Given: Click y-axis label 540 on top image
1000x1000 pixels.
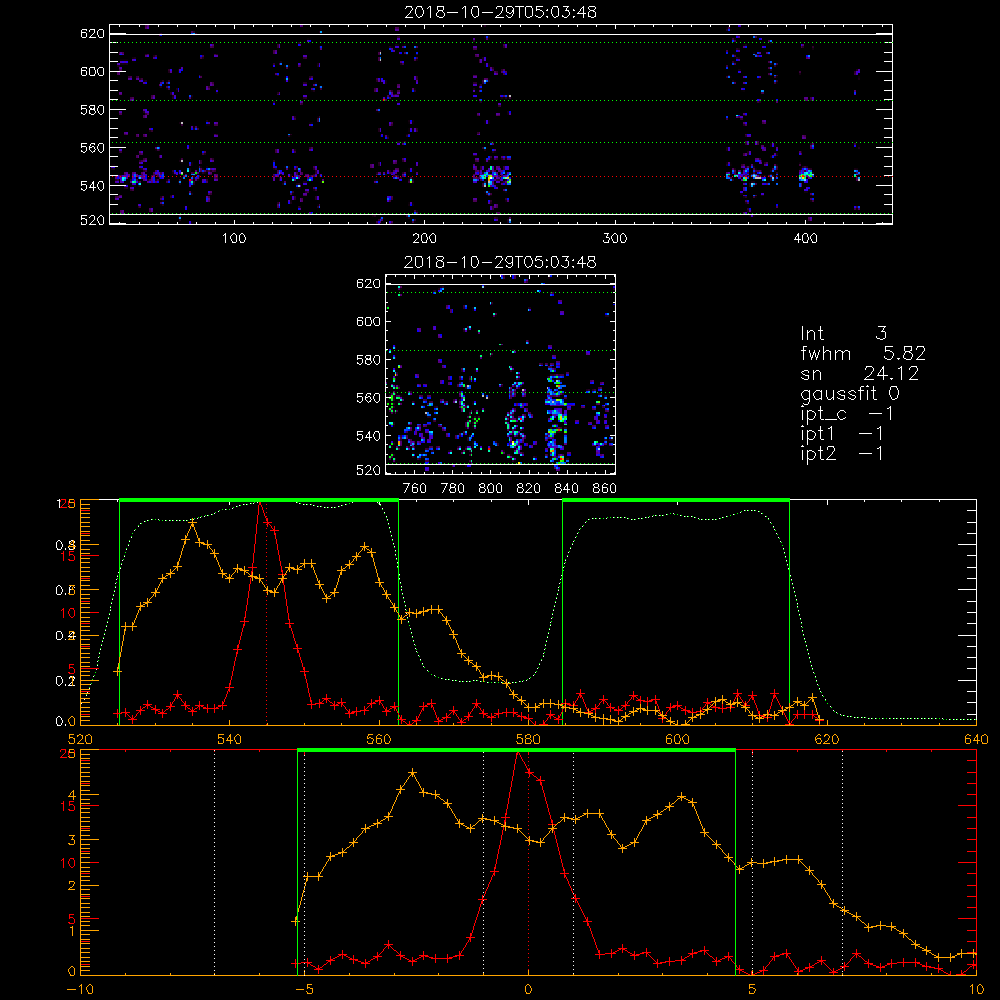Looking at the screenshot, I should click(x=92, y=186).
